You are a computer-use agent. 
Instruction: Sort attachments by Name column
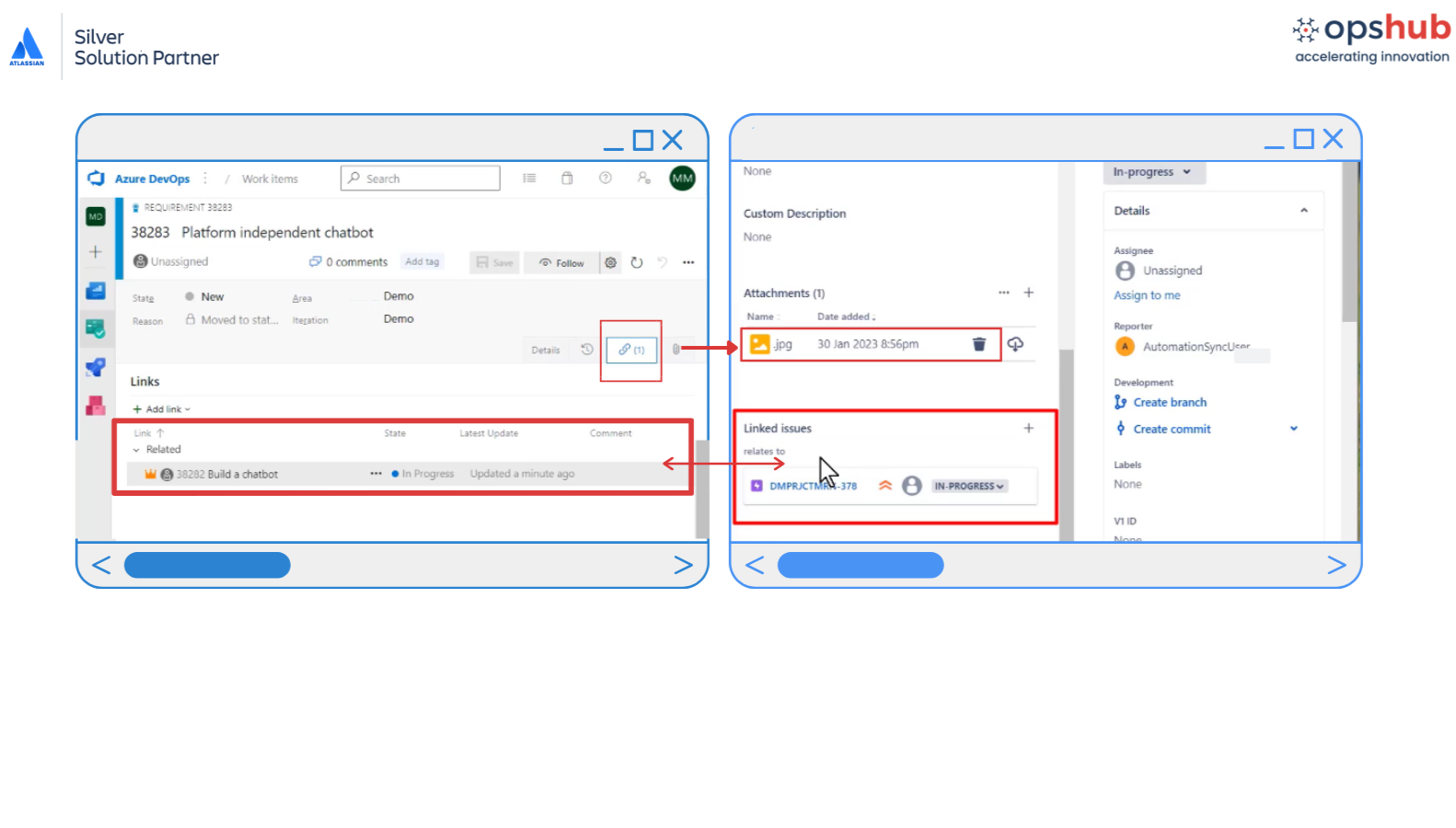click(760, 316)
